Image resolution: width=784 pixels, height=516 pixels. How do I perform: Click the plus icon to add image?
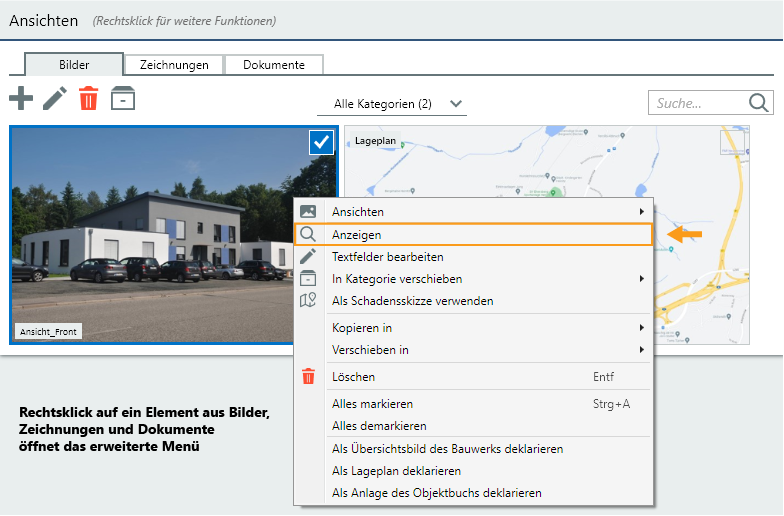pyautogui.click(x=21, y=98)
